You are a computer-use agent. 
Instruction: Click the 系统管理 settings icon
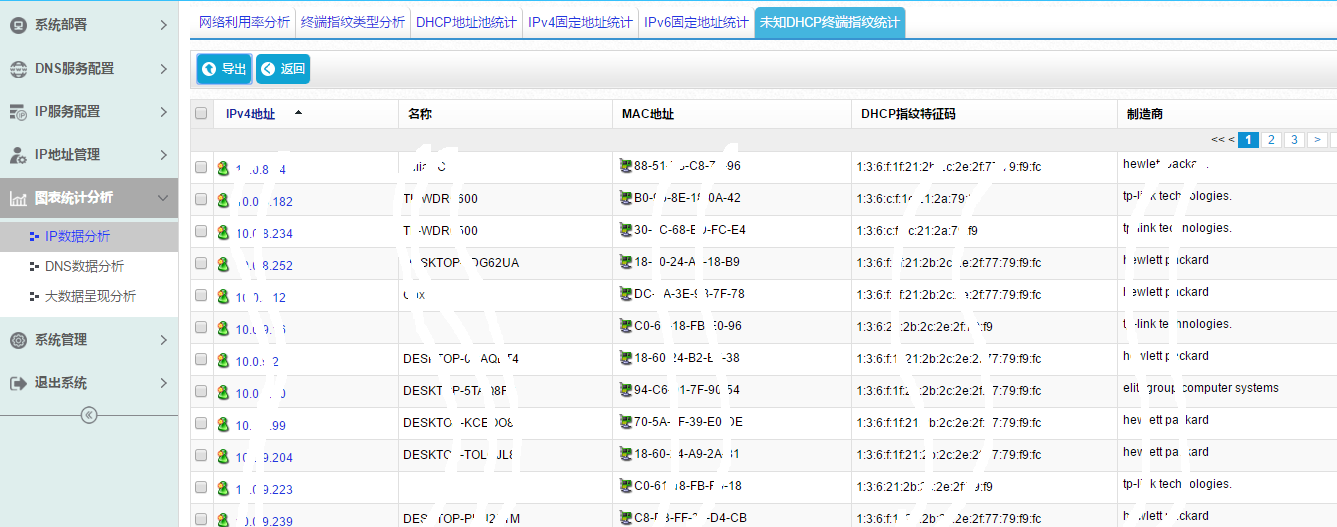coord(18,340)
